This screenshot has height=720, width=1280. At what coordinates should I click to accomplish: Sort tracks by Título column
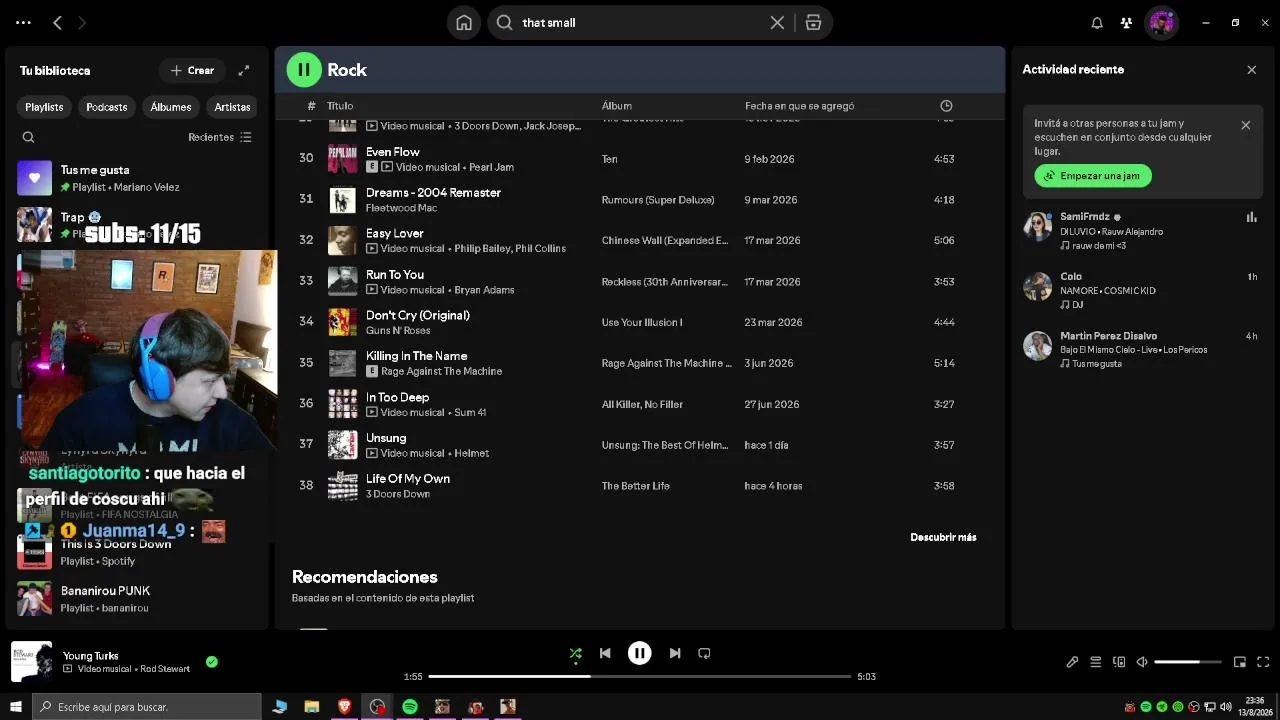point(340,106)
